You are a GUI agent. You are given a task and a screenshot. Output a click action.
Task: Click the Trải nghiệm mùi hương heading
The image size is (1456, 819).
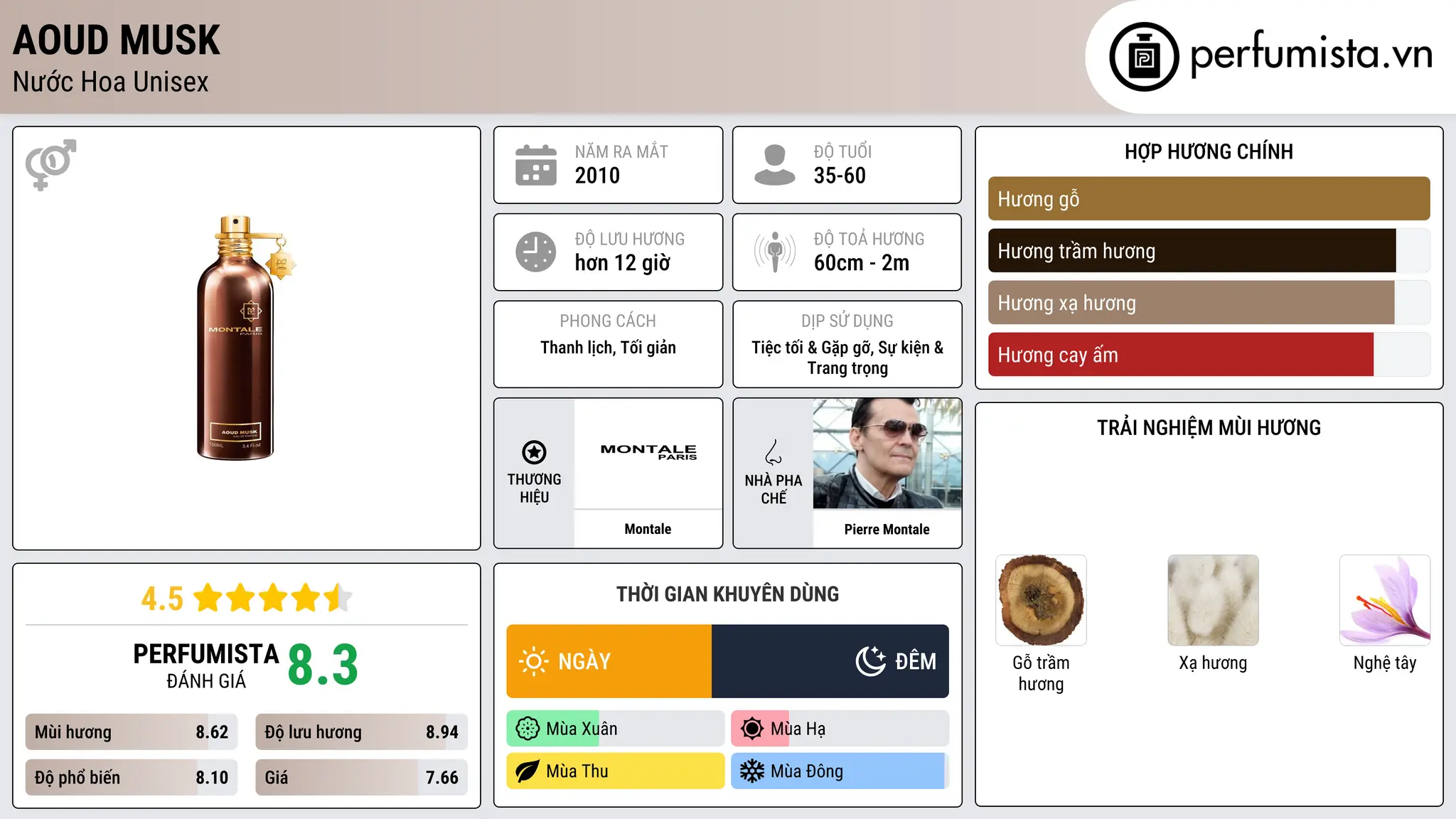tap(1209, 428)
